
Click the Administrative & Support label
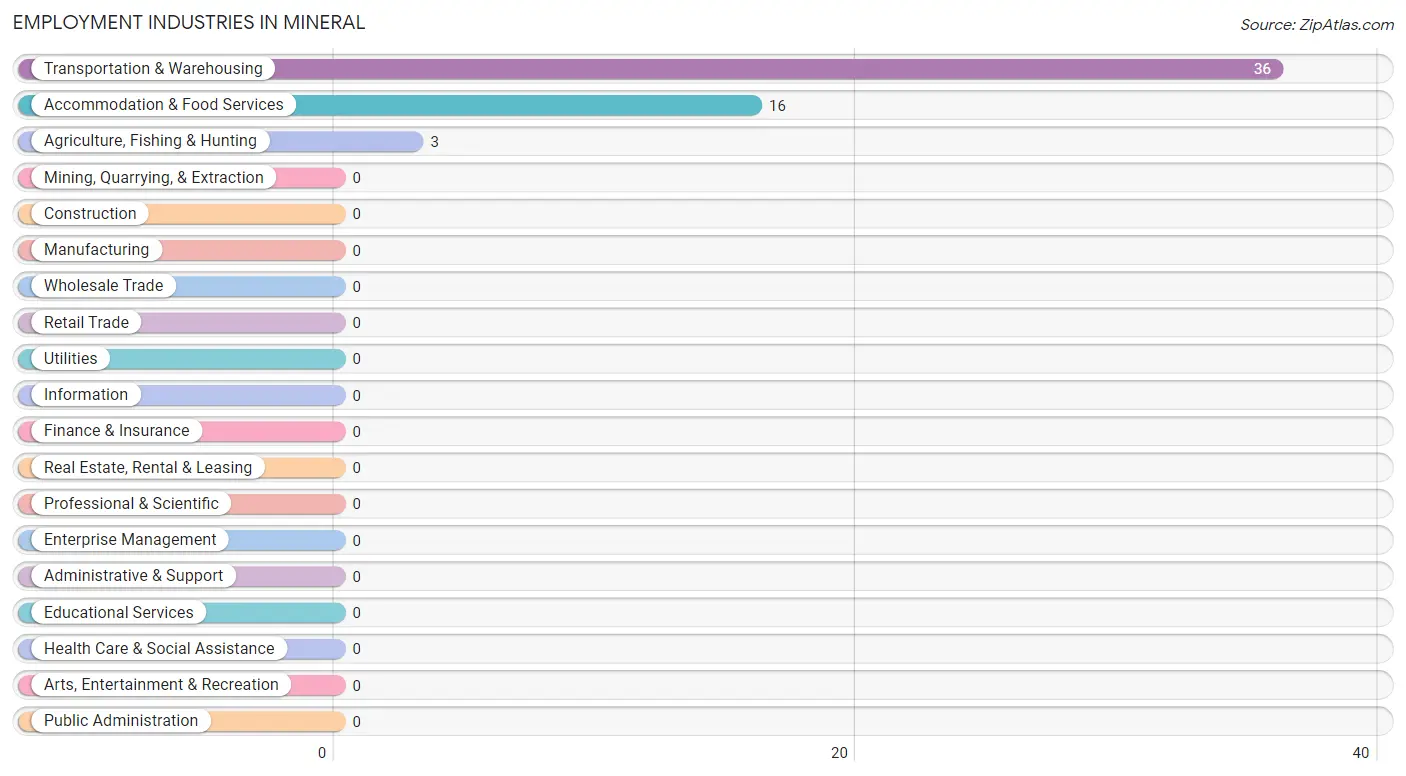134,576
